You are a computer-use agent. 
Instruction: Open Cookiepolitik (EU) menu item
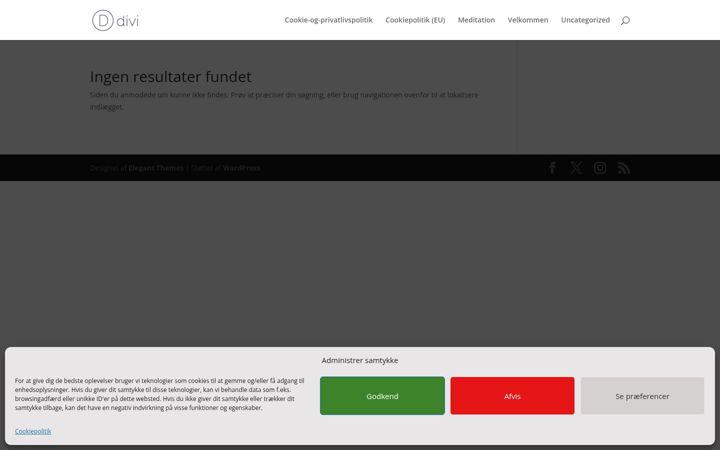[415, 20]
